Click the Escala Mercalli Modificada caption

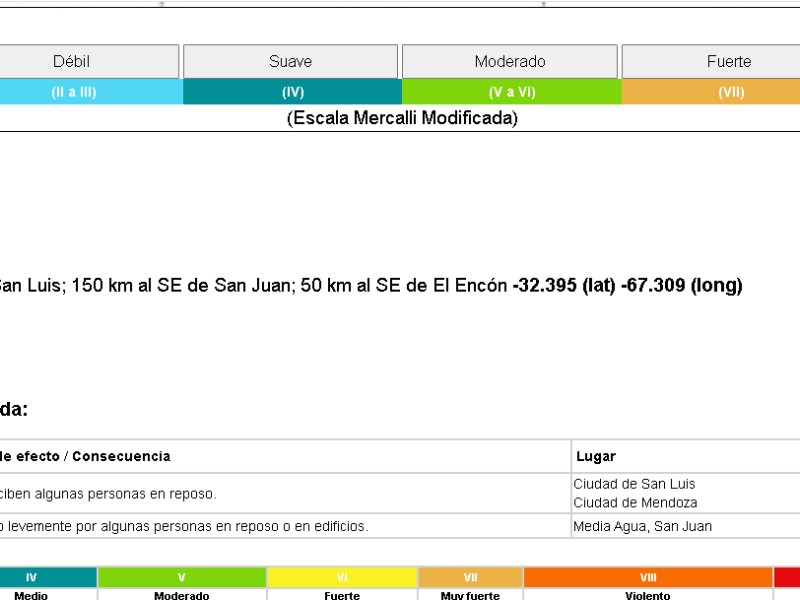click(402, 118)
